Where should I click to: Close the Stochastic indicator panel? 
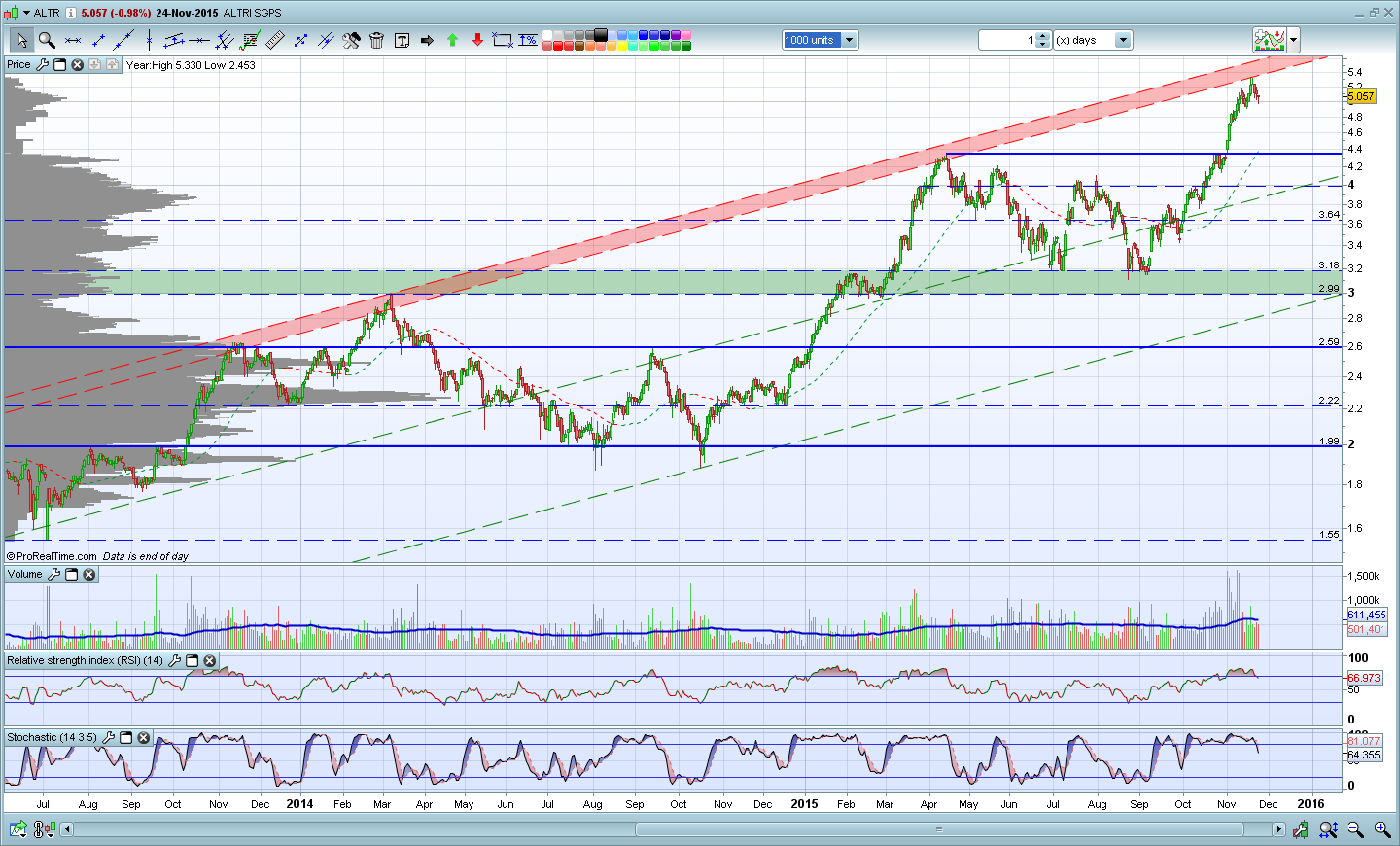143,738
